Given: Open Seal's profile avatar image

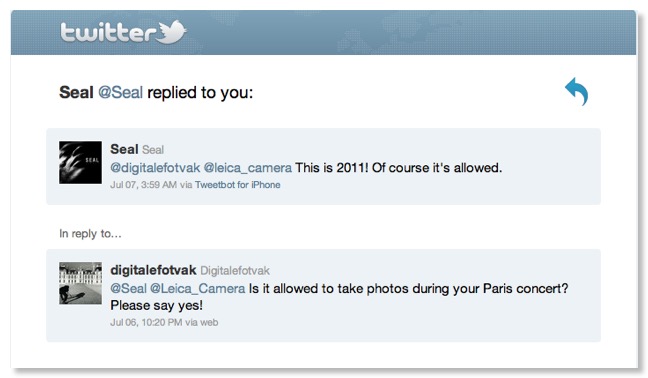Looking at the screenshot, I should click(80, 162).
